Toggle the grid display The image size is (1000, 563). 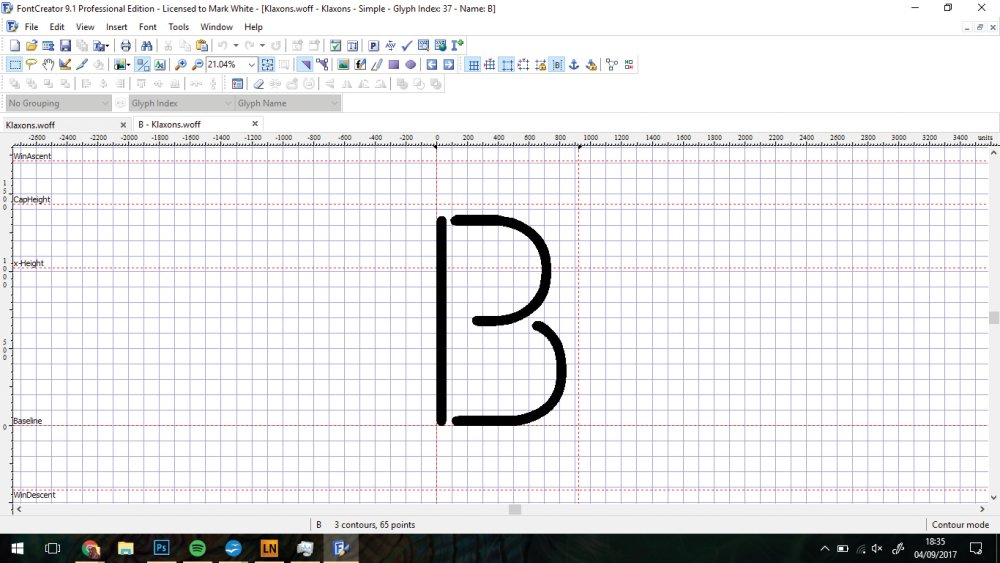(473, 64)
